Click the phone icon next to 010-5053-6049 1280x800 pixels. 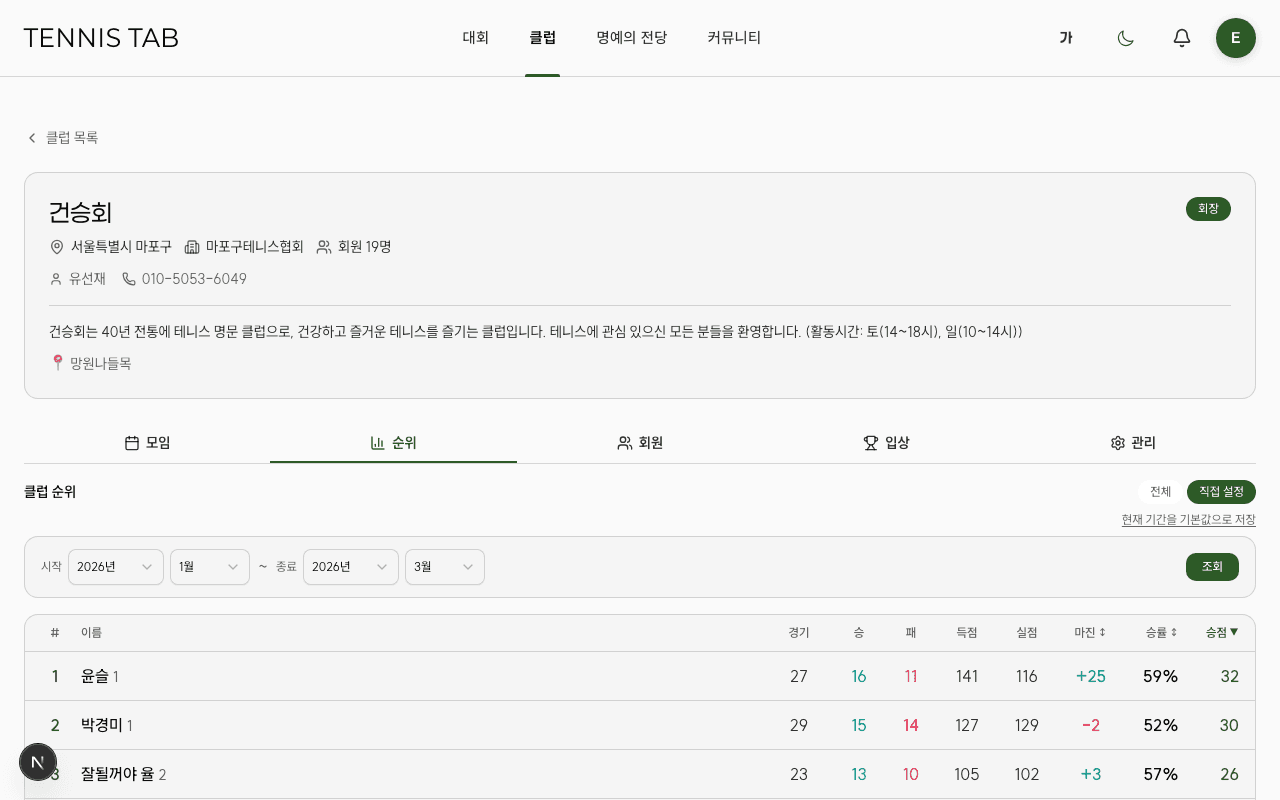[x=129, y=279]
